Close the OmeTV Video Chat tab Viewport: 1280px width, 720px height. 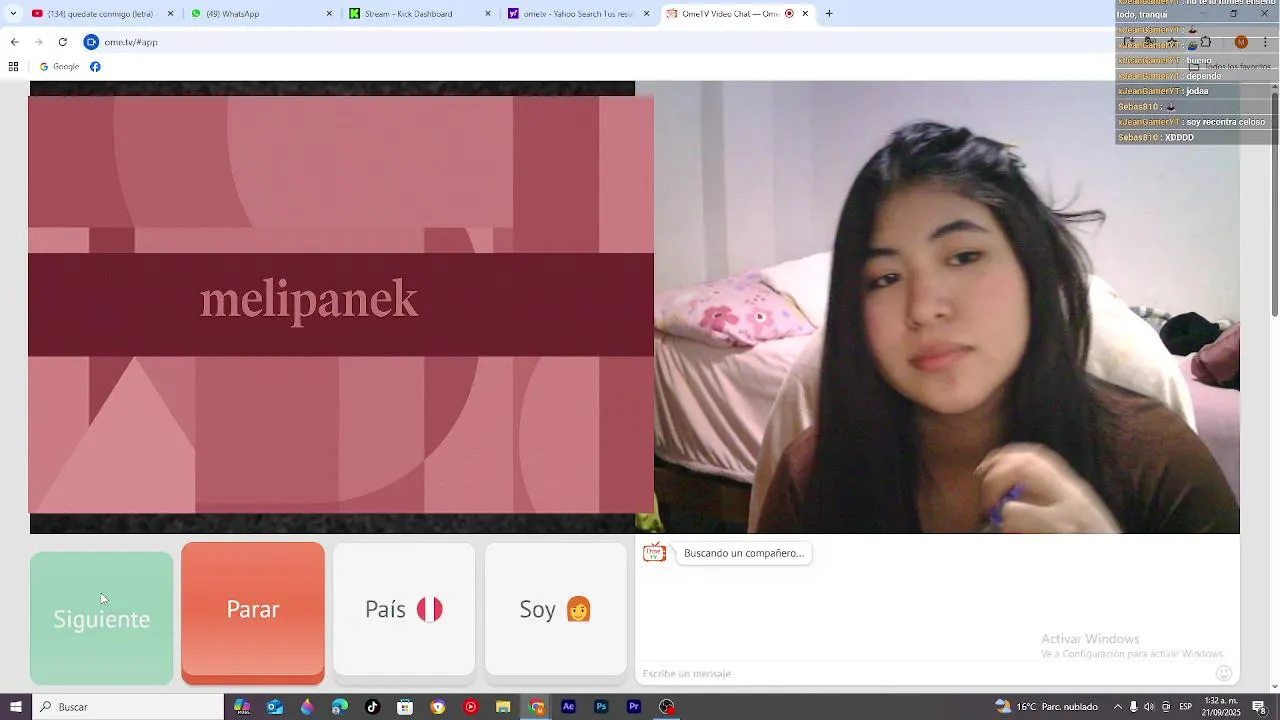click(x=805, y=14)
